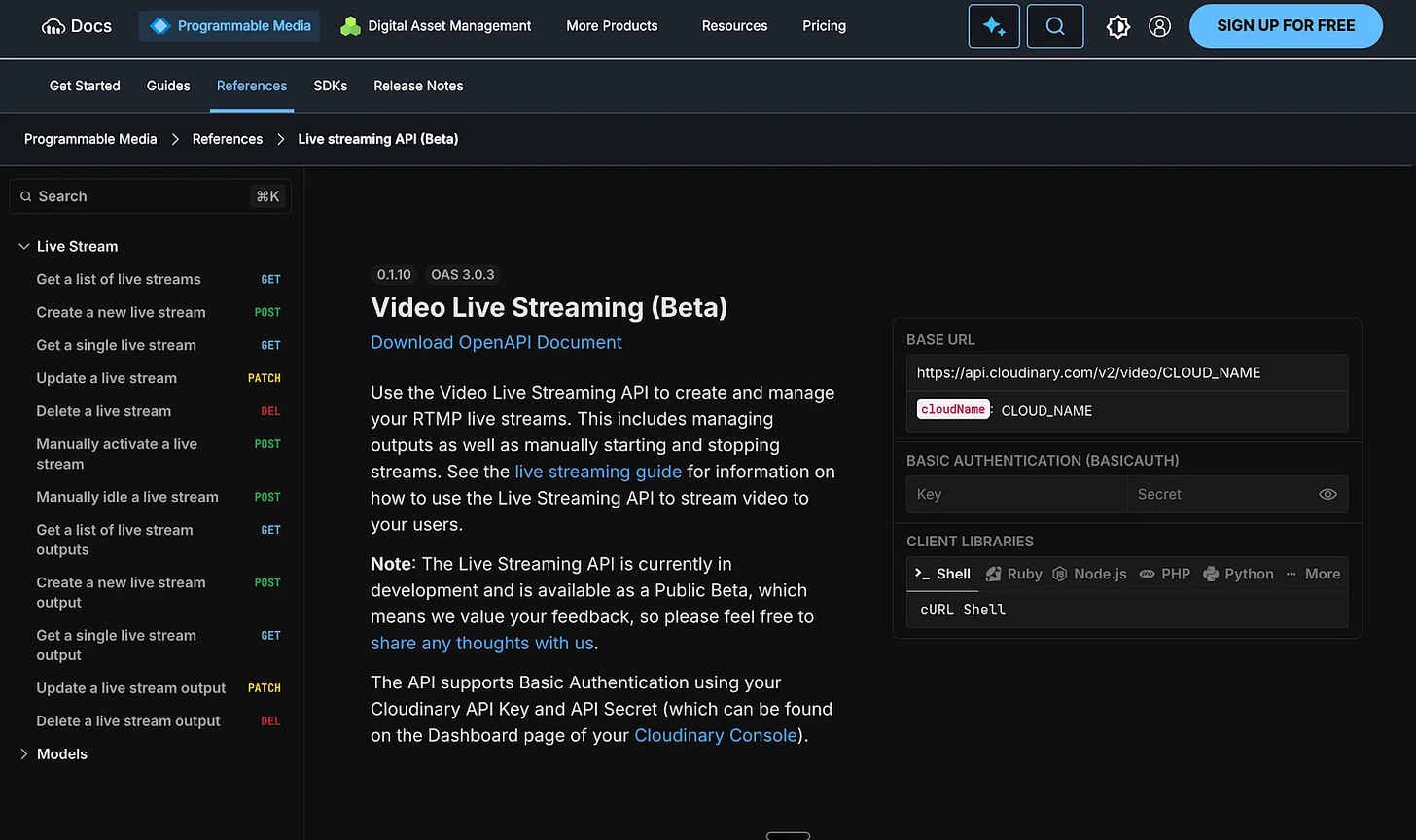
Task: Click the SIGN UP FOR FREE button
Action: (1286, 26)
